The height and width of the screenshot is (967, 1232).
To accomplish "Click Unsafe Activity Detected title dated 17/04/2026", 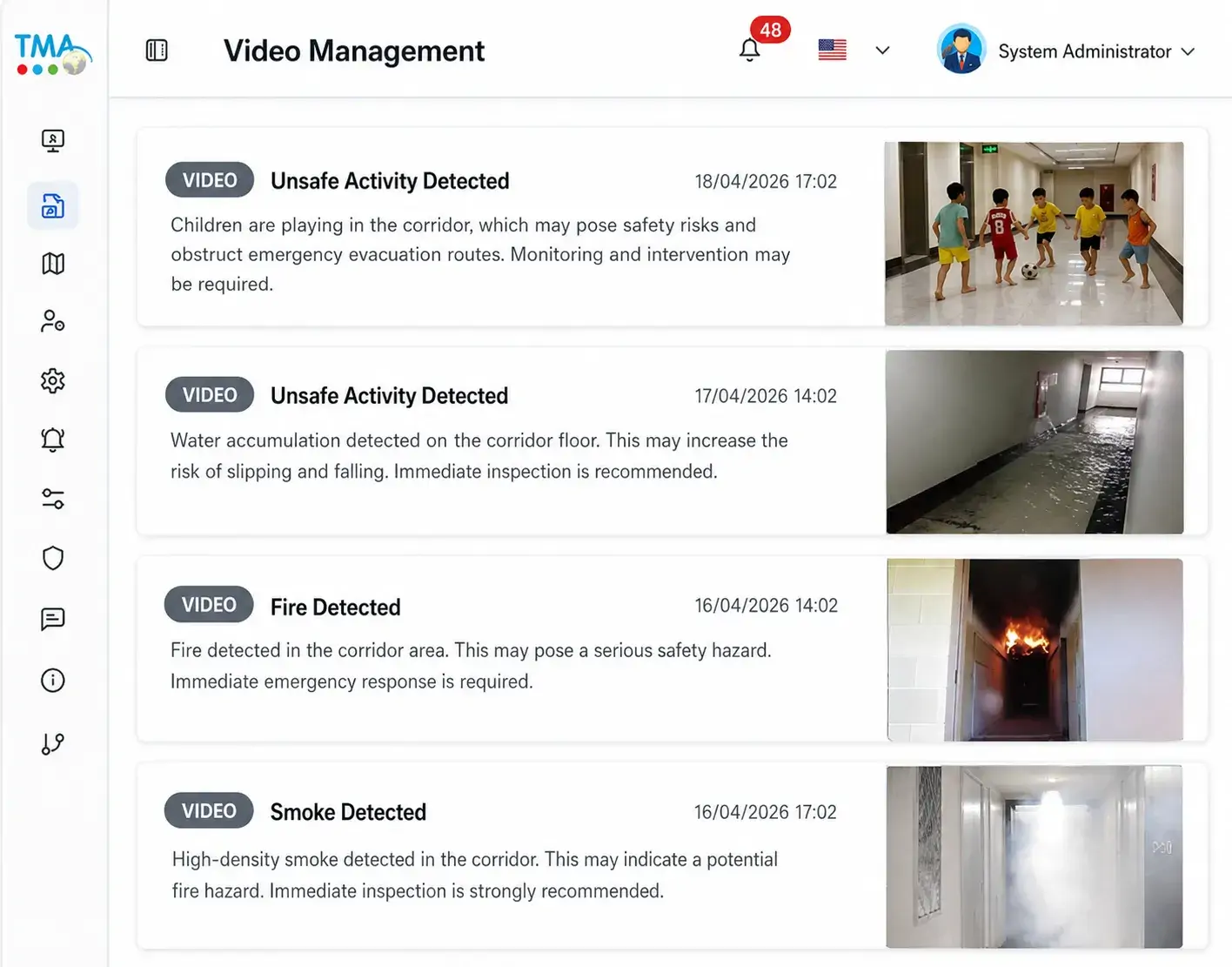I will (389, 396).
